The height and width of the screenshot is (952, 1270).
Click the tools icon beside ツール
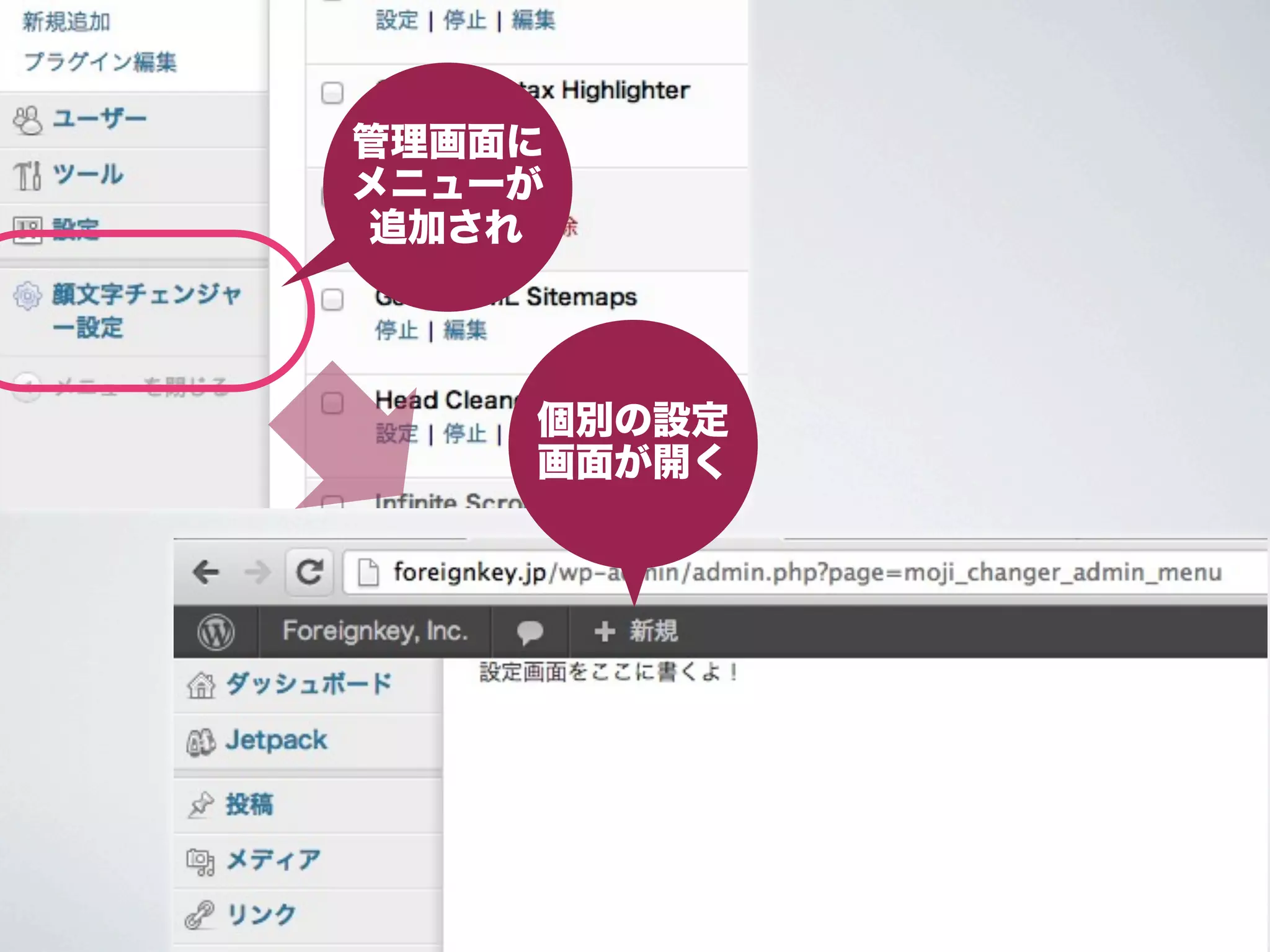(x=27, y=175)
